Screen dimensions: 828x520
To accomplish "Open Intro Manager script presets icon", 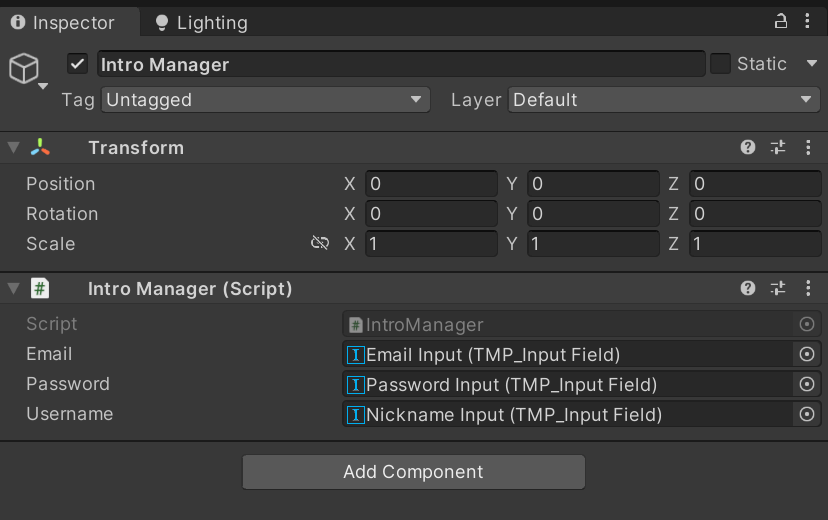I will [778, 288].
